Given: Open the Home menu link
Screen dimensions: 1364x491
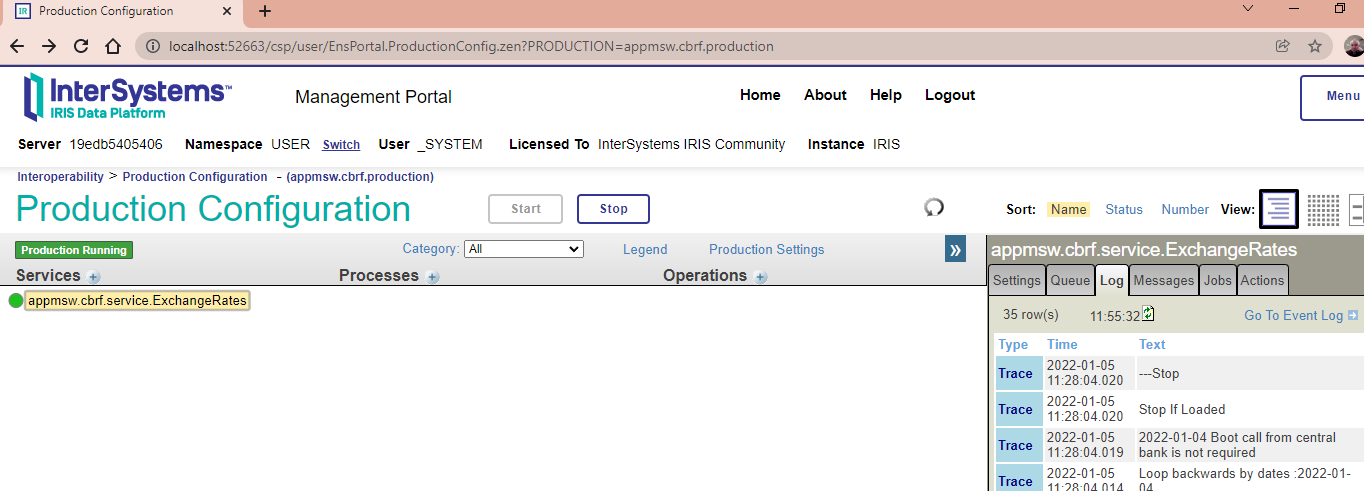Looking at the screenshot, I should [x=760, y=95].
